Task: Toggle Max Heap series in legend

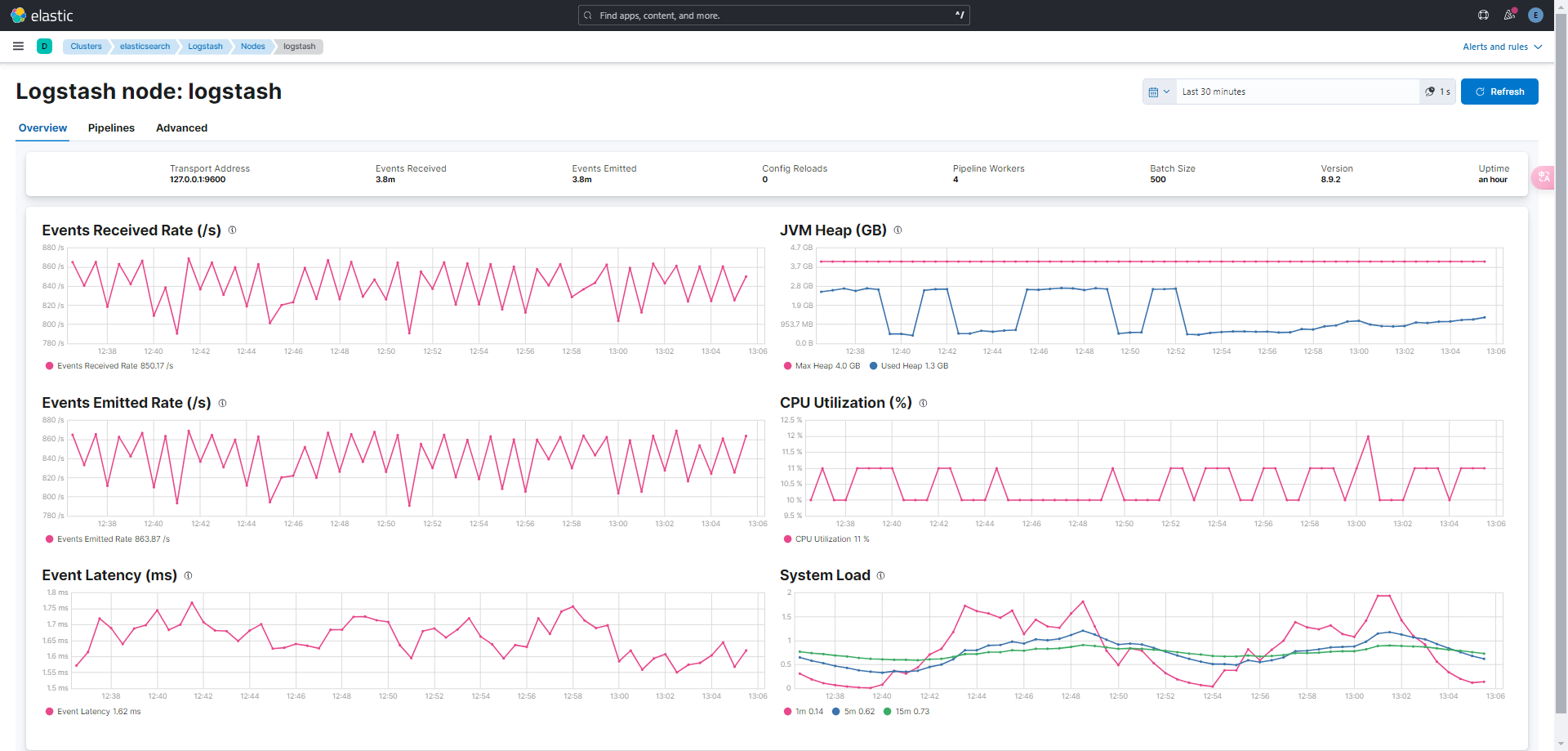Action: pos(822,366)
